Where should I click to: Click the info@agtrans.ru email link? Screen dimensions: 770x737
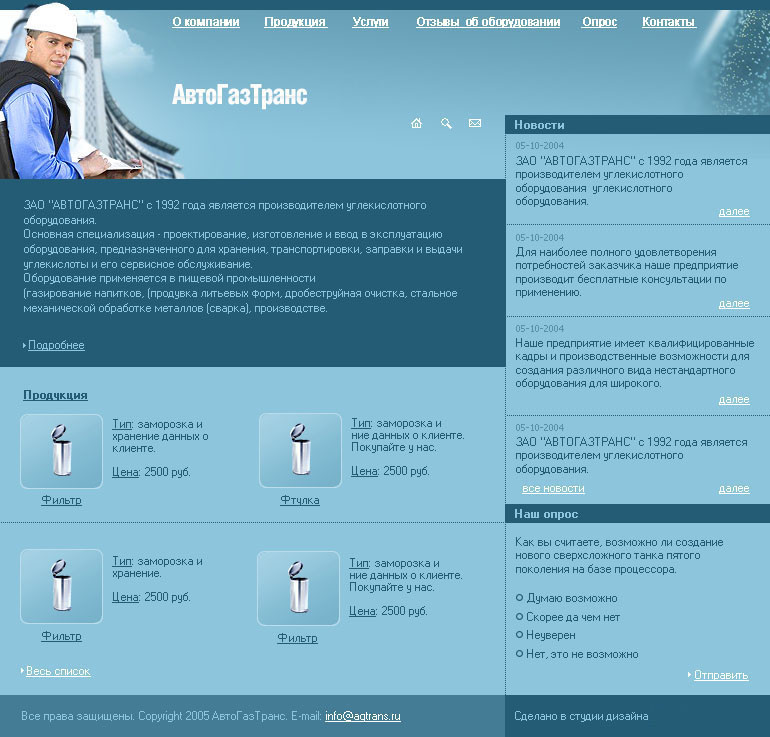point(363,716)
